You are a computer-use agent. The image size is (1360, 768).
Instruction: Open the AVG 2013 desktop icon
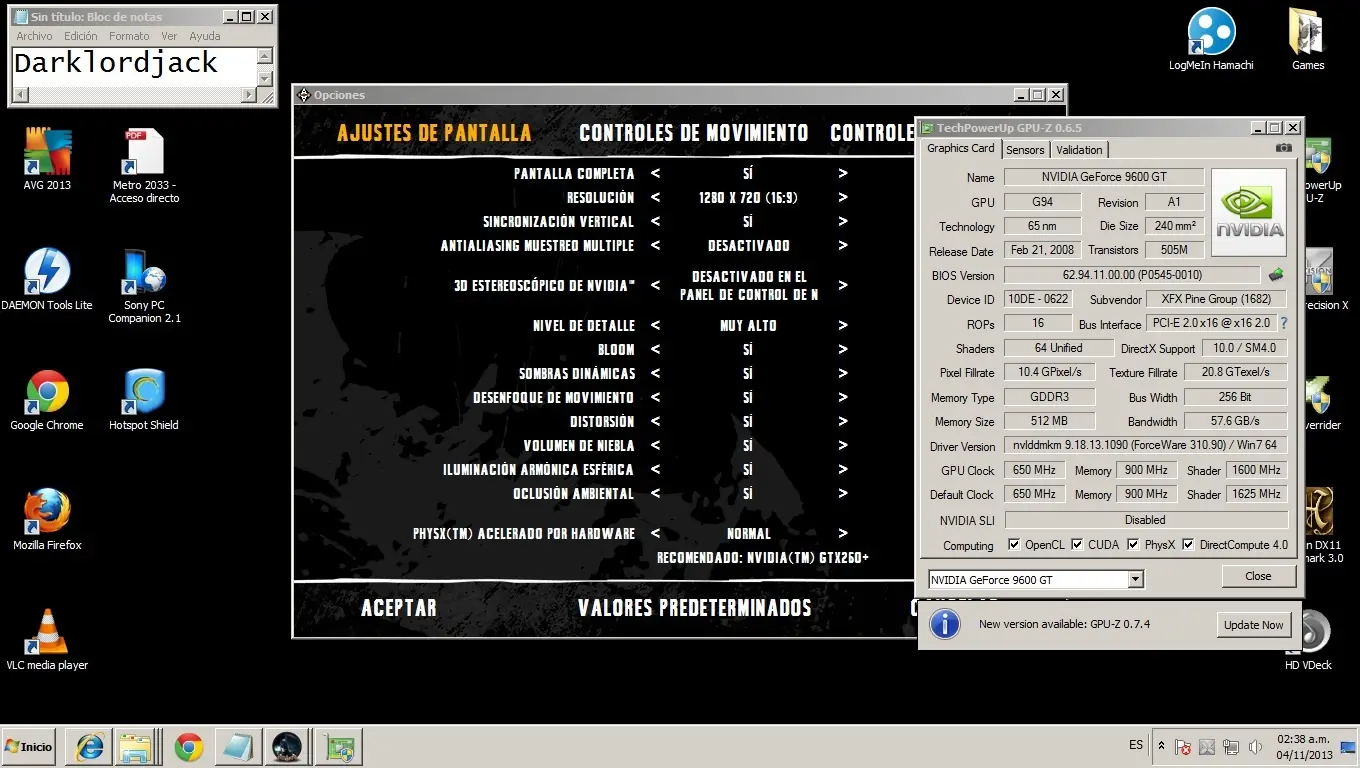coord(48,152)
